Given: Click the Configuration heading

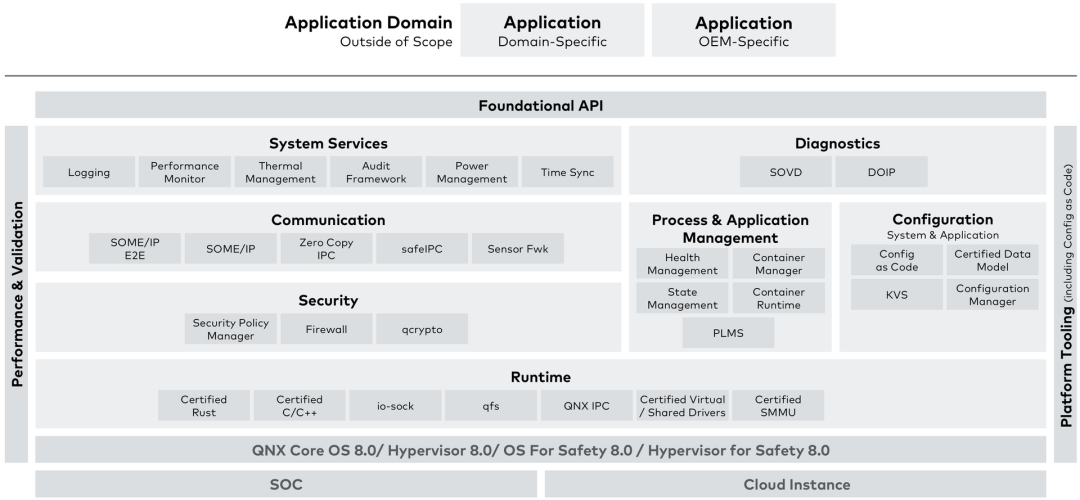Looking at the screenshot, I should 943,220.
